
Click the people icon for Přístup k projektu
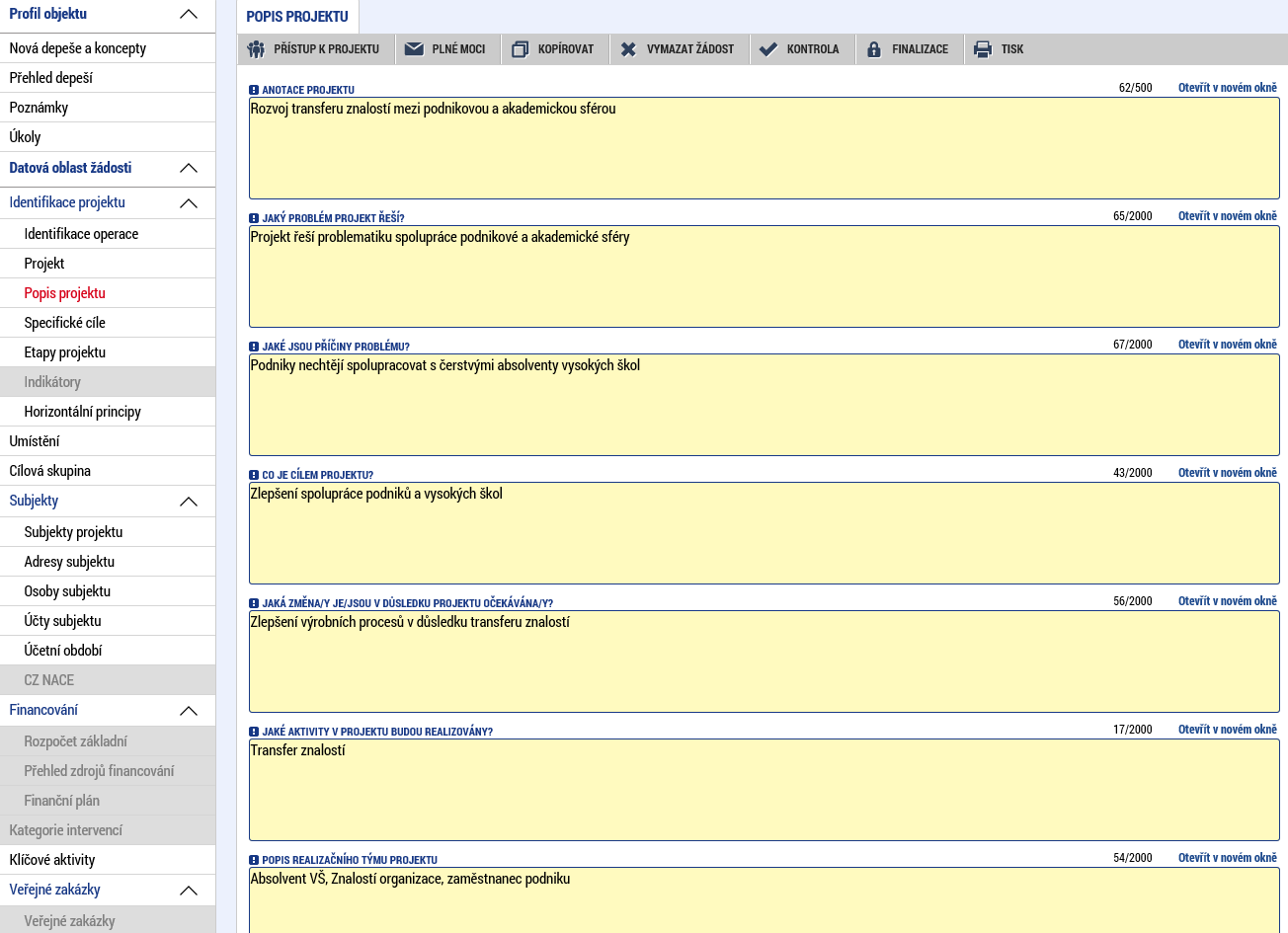256,49
